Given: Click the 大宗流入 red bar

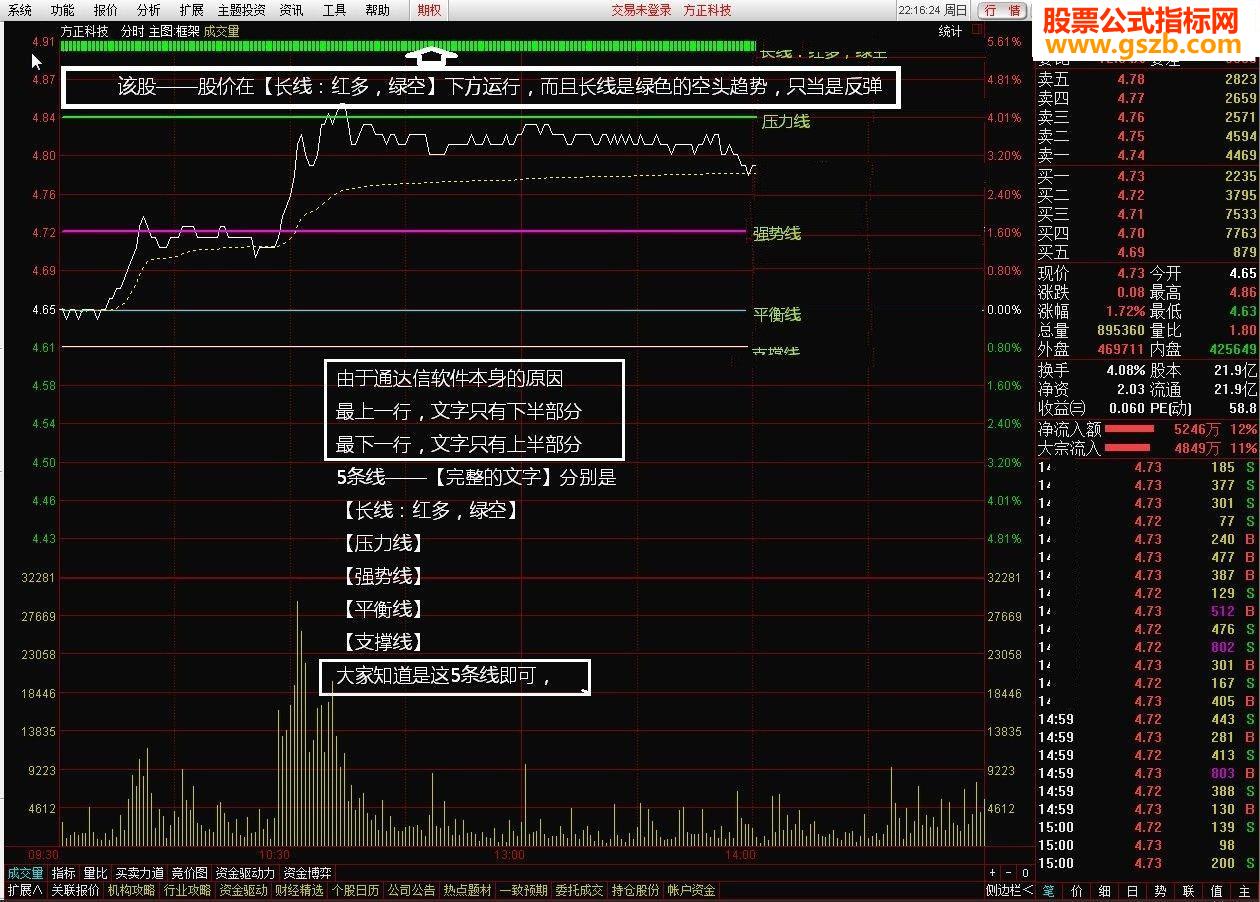Looking at the screenshot, I should (1128, 448).
